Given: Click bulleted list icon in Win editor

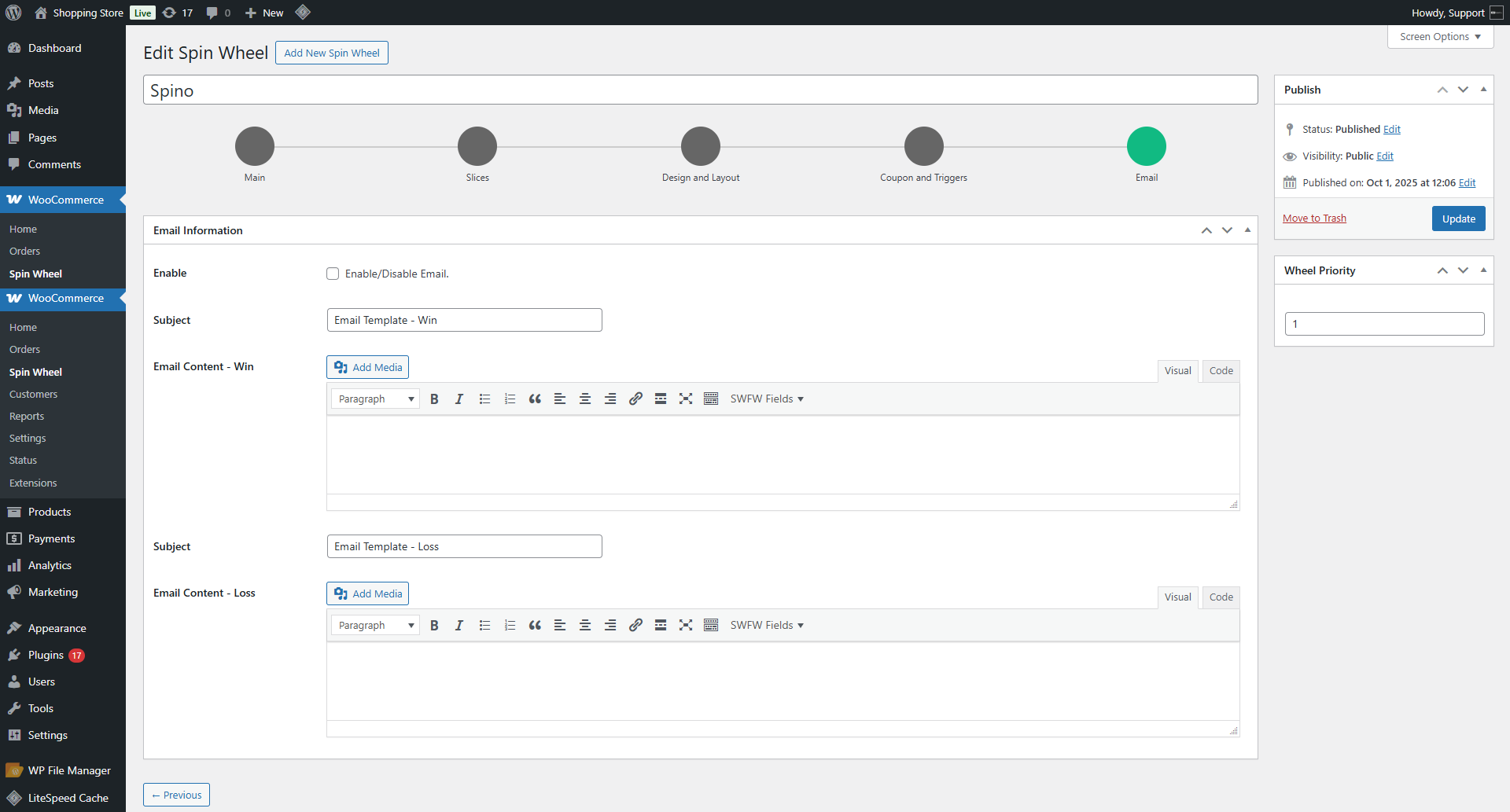Looking at the screenshot, I should tap(484, 399).
